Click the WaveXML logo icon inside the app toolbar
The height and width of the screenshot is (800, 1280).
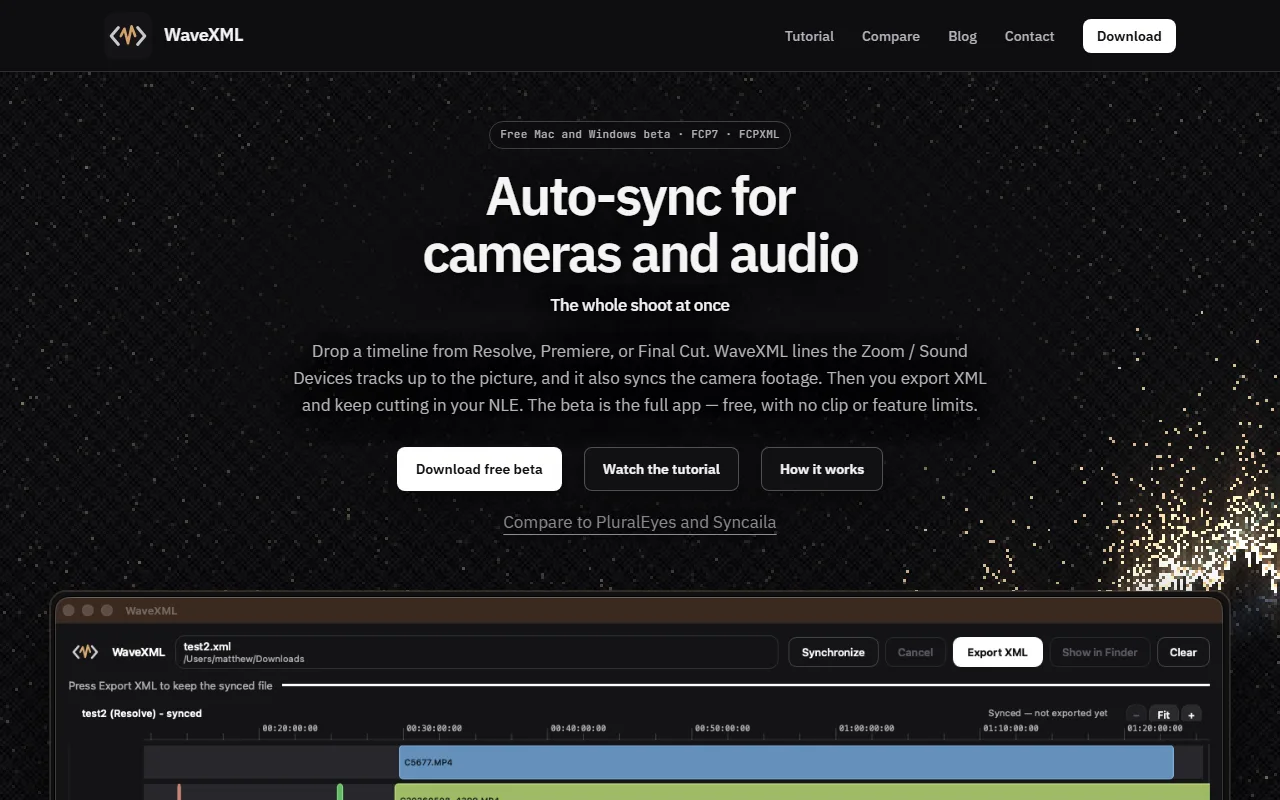(x=85, y=652)
